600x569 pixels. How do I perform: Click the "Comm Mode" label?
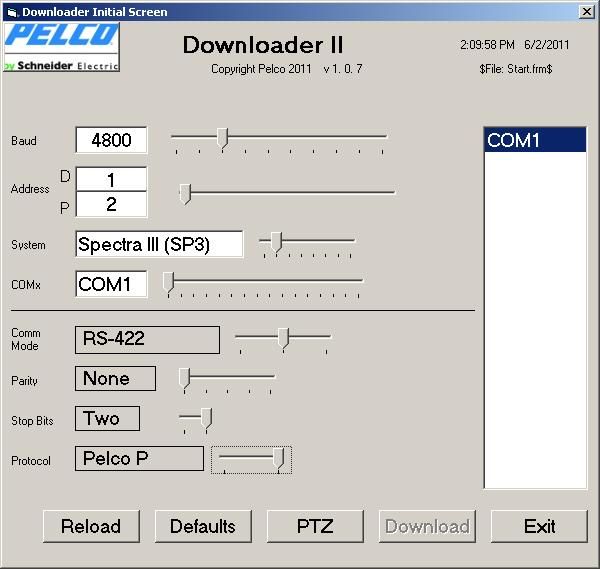coord(26,339)
